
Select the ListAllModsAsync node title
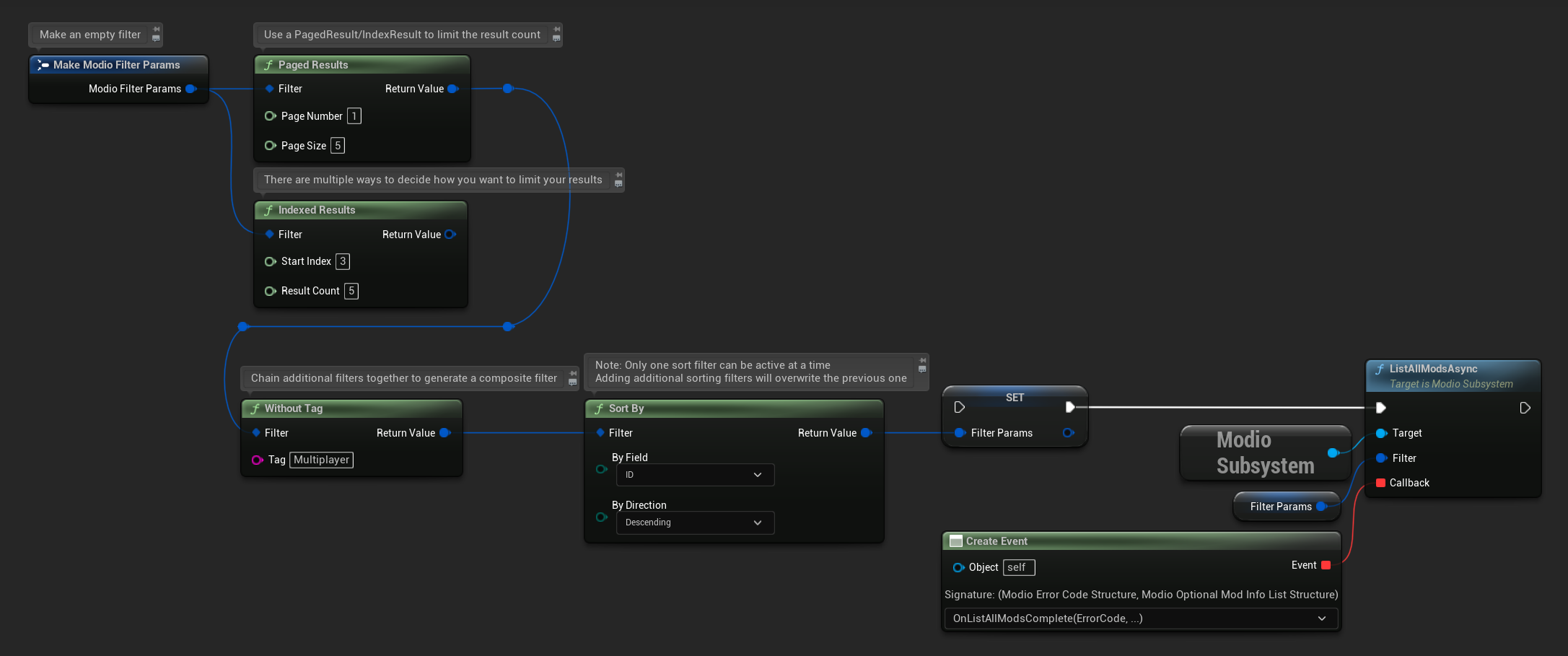pyautogui.click(x=1433, y=369)
